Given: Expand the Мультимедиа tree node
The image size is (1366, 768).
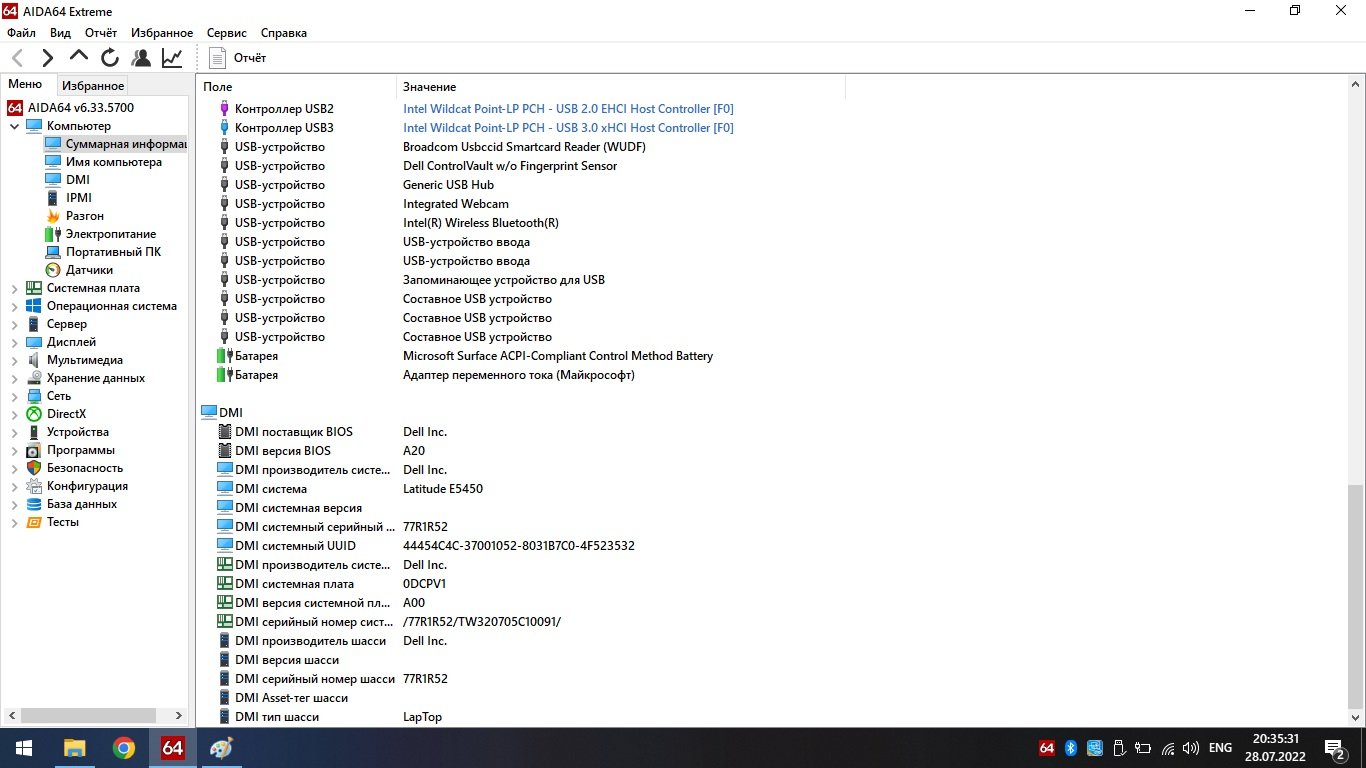Looking at the screenshot, I should 14,360.
